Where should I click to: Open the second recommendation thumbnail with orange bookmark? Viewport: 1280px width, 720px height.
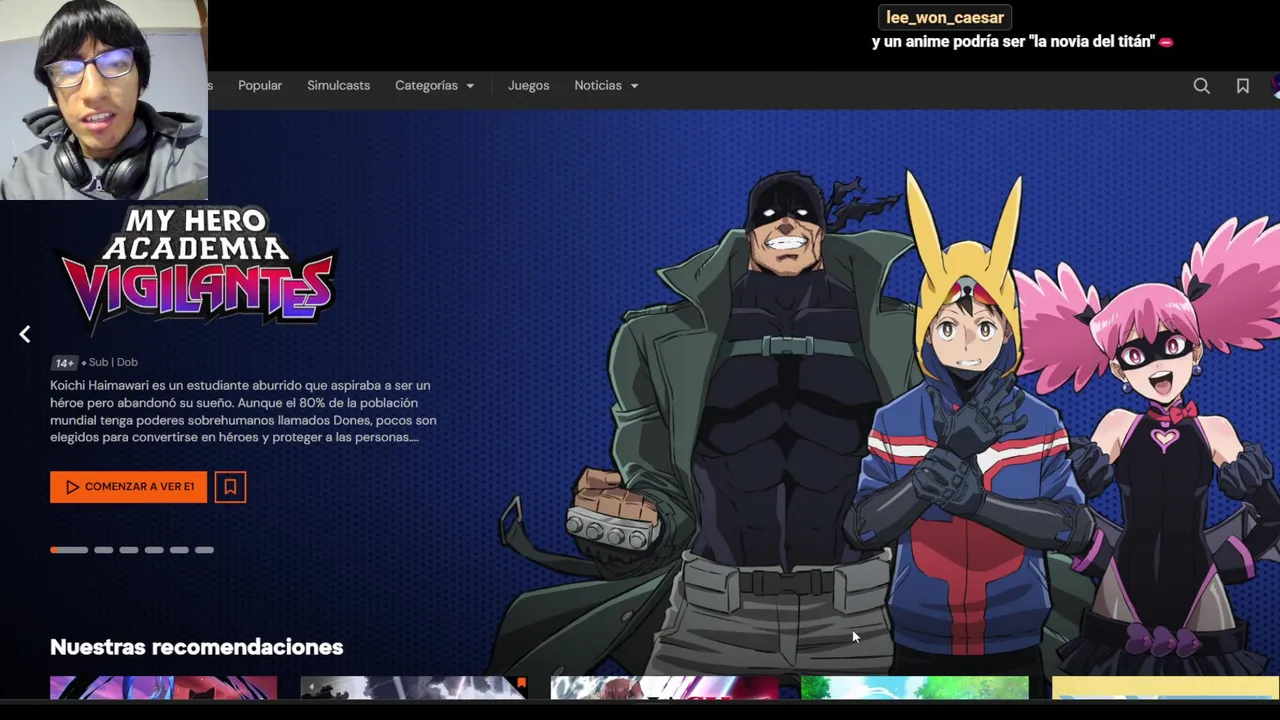tap(414, 687)
